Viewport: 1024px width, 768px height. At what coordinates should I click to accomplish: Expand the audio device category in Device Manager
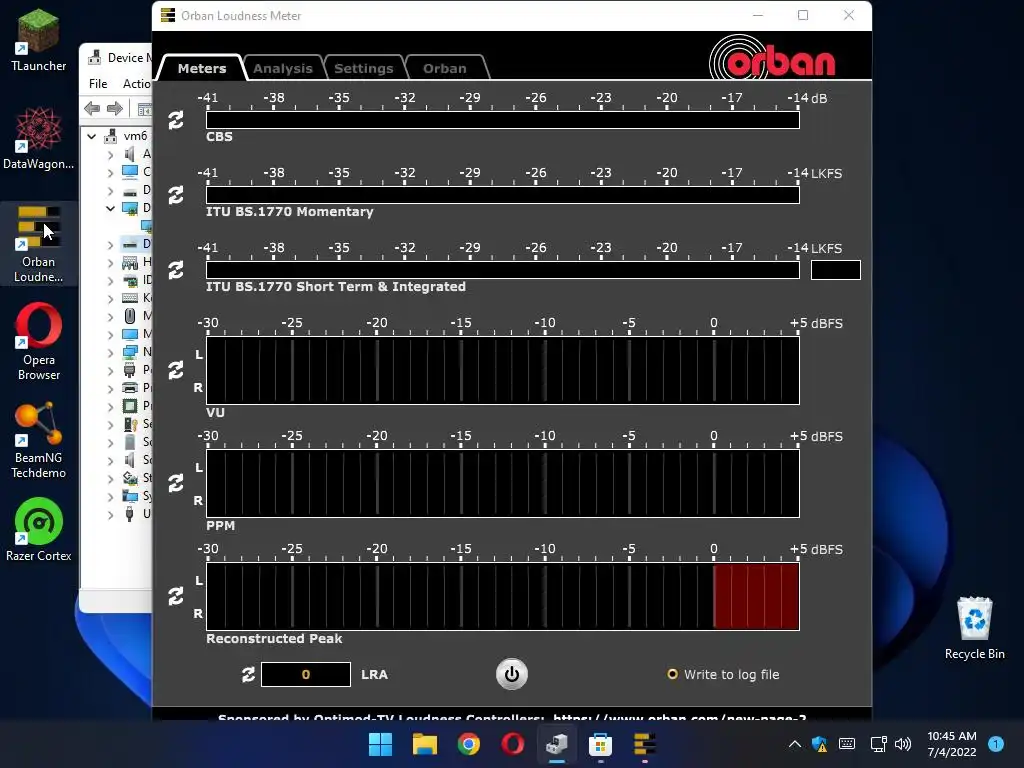pyautogui.click(x=110, y=155)
